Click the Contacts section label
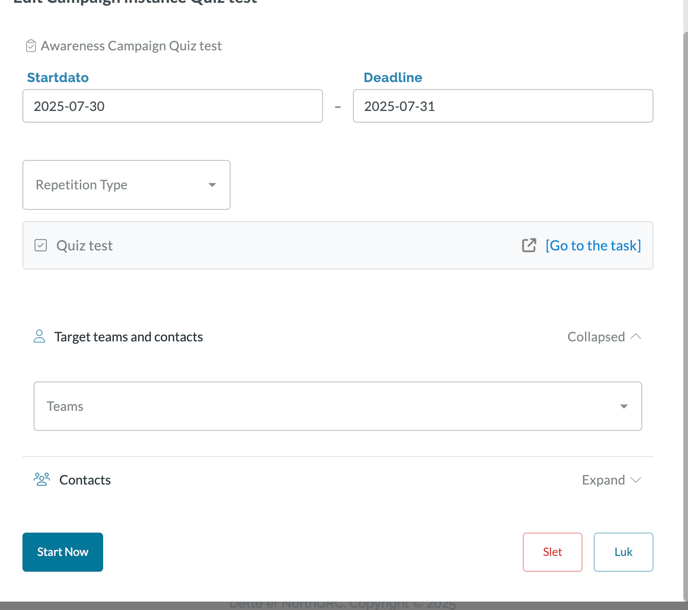This screenshot has height=610, width=688. [x=85, y=480]
